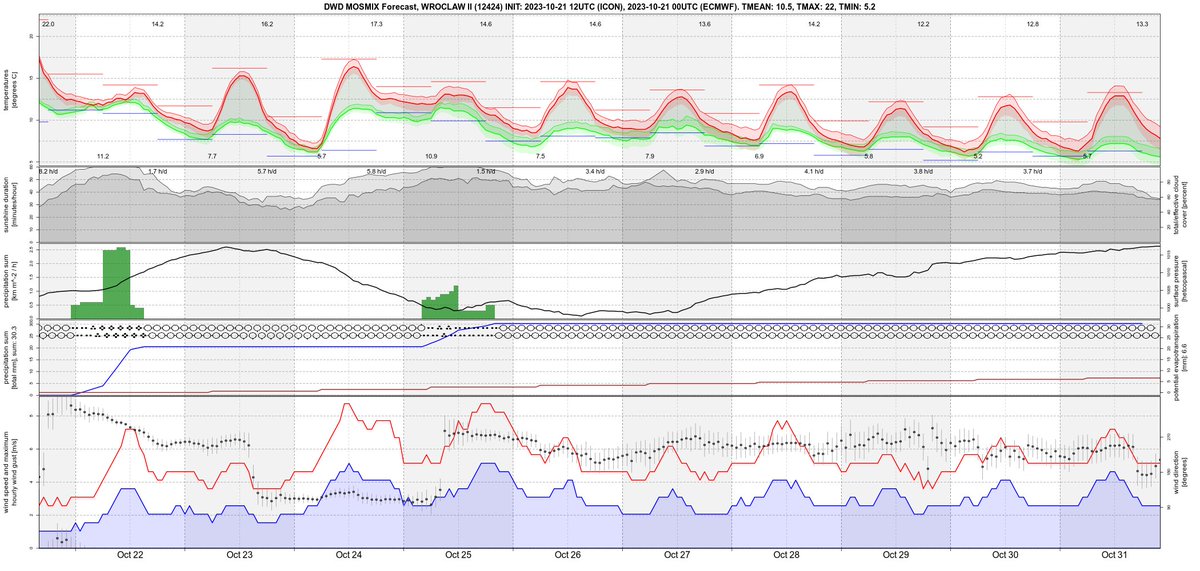Select the Oct 29 date label
The image size is (1200, 571).
pyautogui.click(x=896, y=555)
